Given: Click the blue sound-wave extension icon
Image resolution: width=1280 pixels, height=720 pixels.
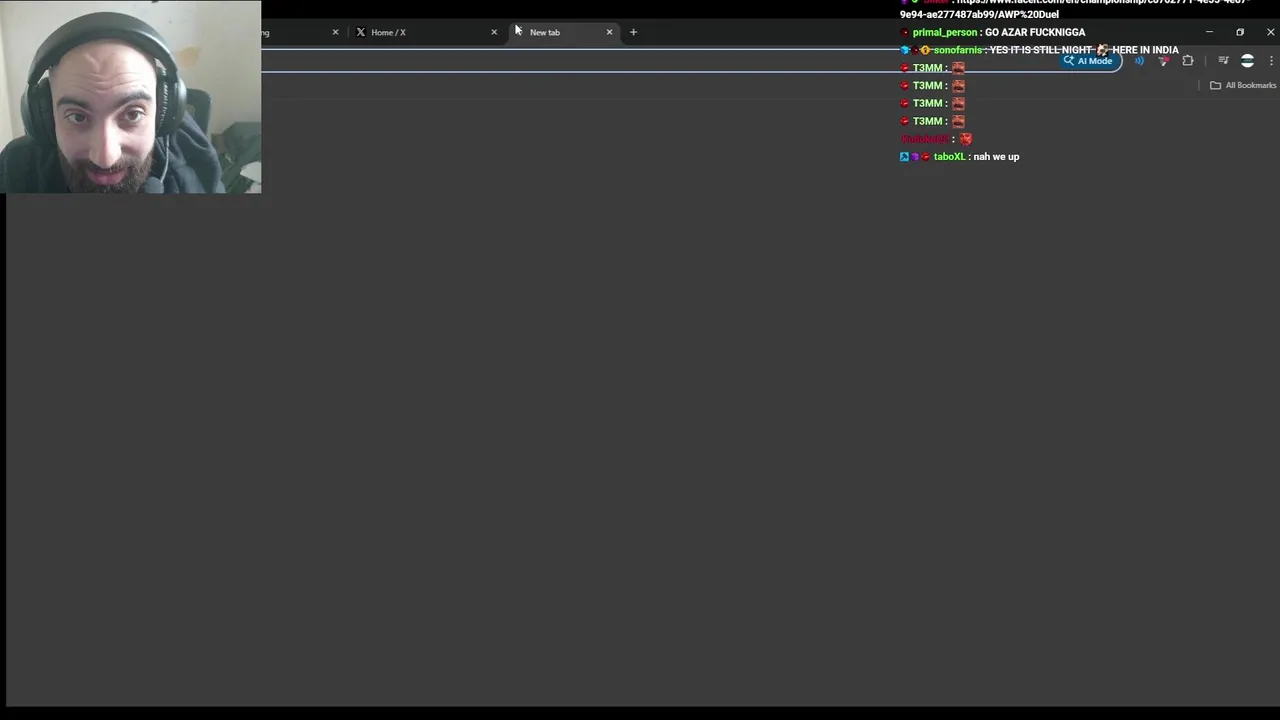Looking at the screenshot, I should point(1139,61).
